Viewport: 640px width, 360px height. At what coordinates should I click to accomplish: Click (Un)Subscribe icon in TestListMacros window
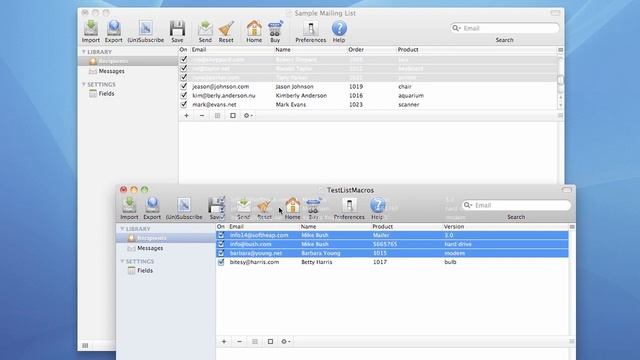pyautogui.click(x=184, y=205)
